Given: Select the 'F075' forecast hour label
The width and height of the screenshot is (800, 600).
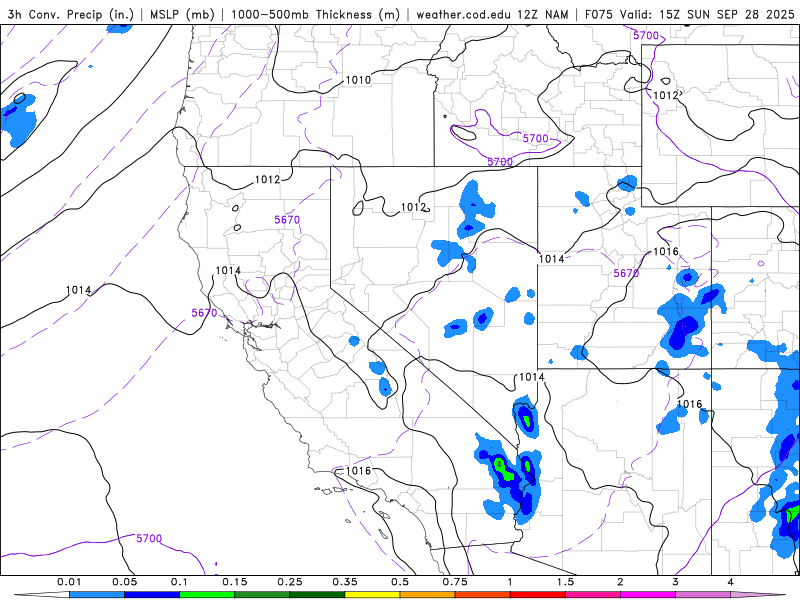Looking at the screenshot, I should point(598,14).
